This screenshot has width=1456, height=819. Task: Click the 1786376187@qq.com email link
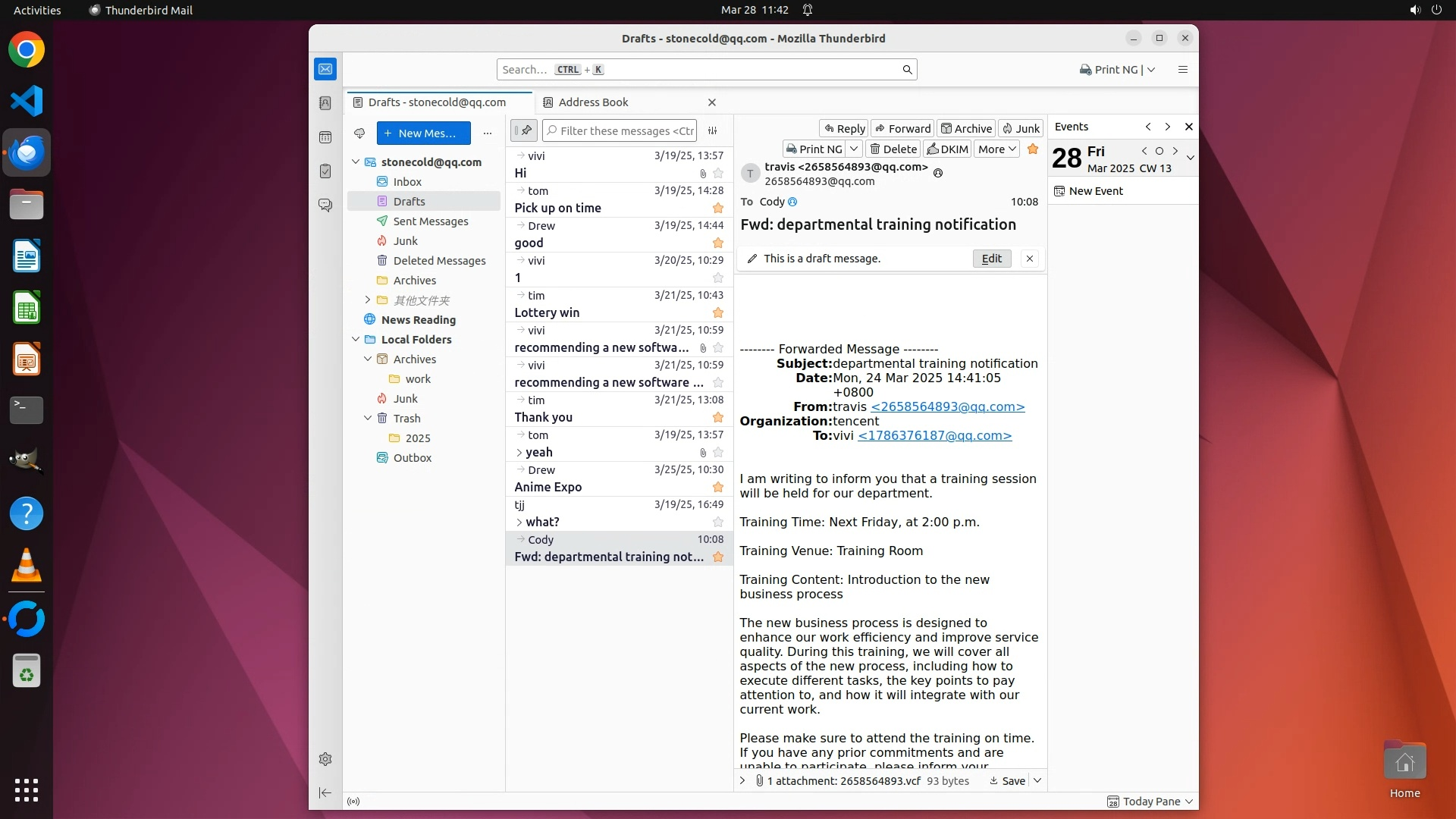[x=934, y=436]
